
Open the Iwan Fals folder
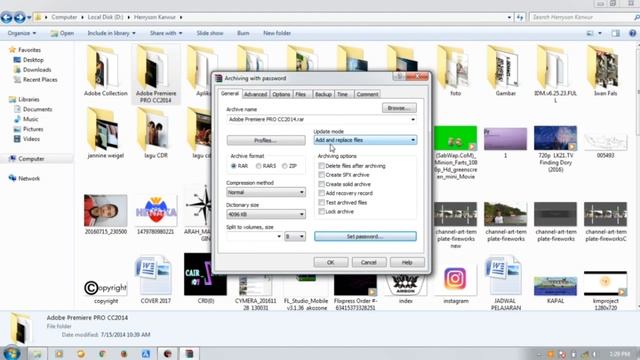pyautogui.click(x=605, y=71)
